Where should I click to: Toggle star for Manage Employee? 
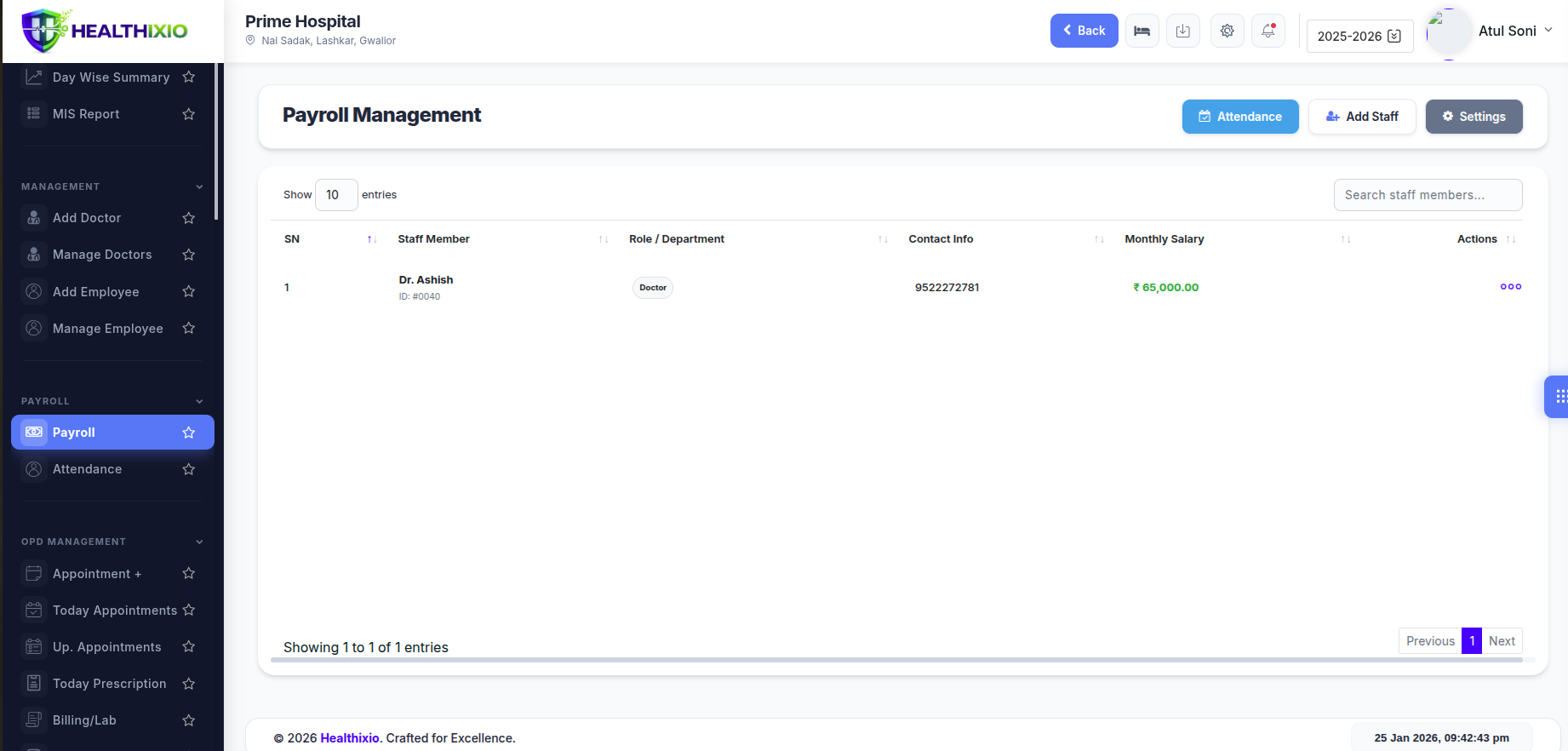[x=189, y=327]
